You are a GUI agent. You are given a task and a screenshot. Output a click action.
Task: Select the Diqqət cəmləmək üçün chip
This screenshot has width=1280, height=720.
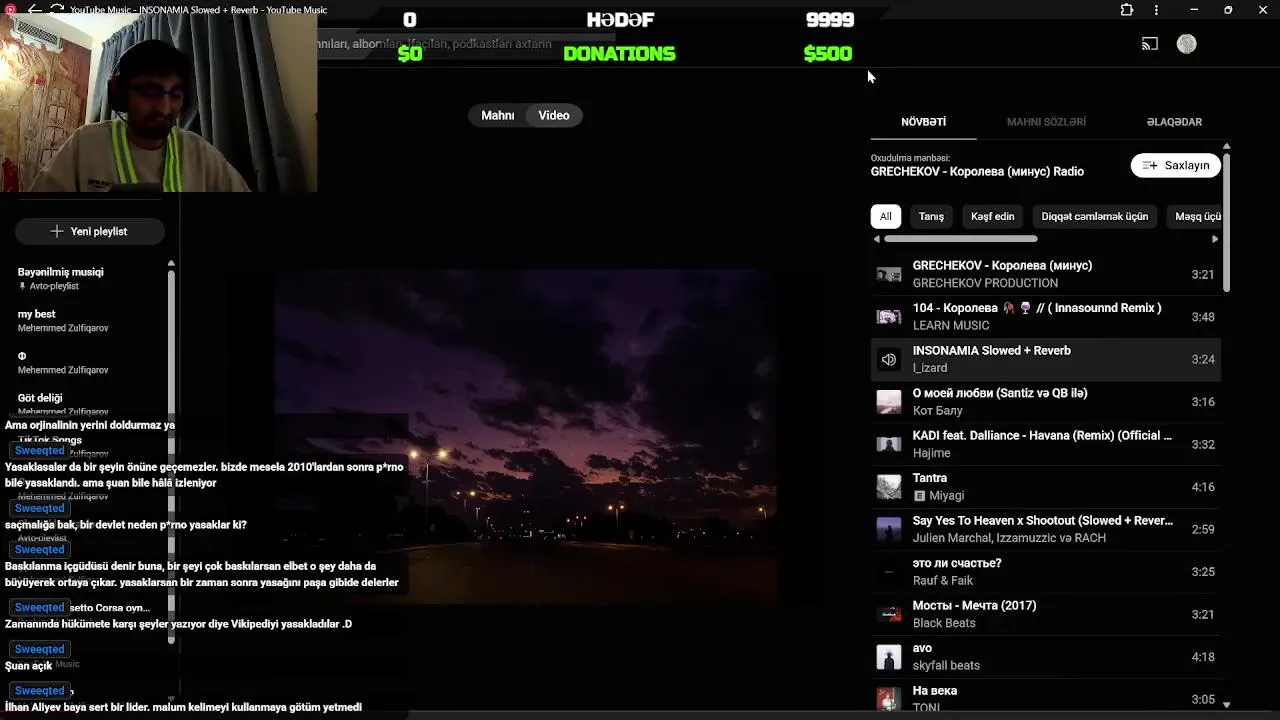pyautogui.click(x=1095, y=216)
